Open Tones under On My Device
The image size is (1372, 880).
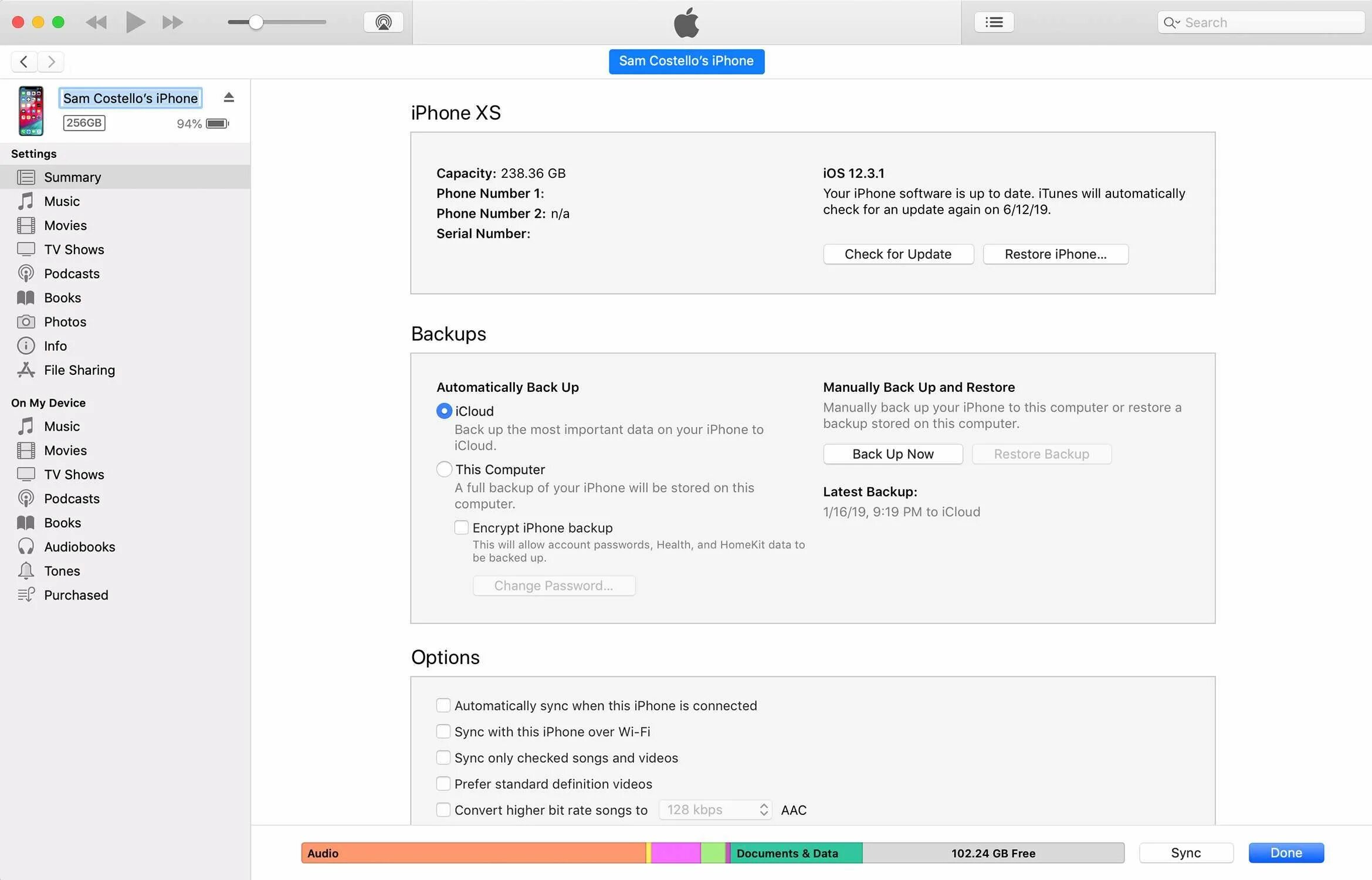pyautogui.click(x=62, y=571)
